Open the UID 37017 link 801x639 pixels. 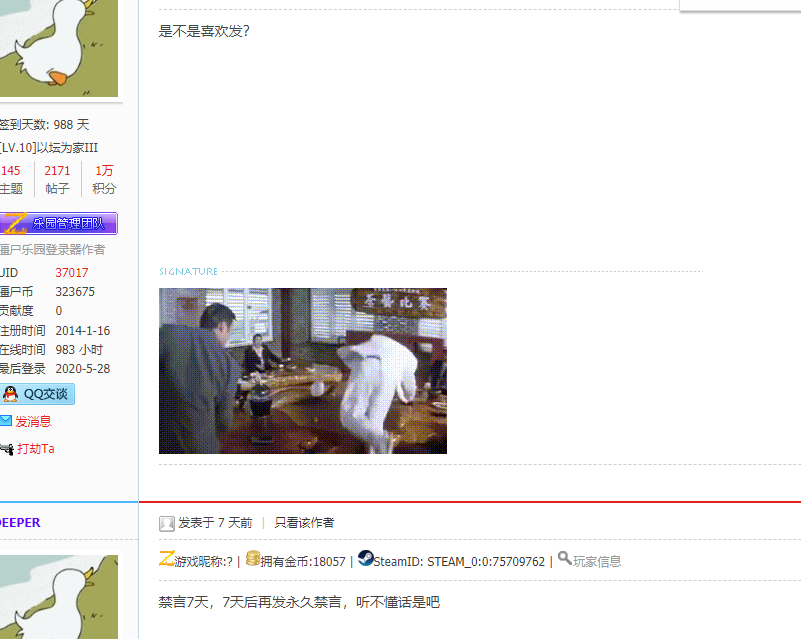[71, 272]
